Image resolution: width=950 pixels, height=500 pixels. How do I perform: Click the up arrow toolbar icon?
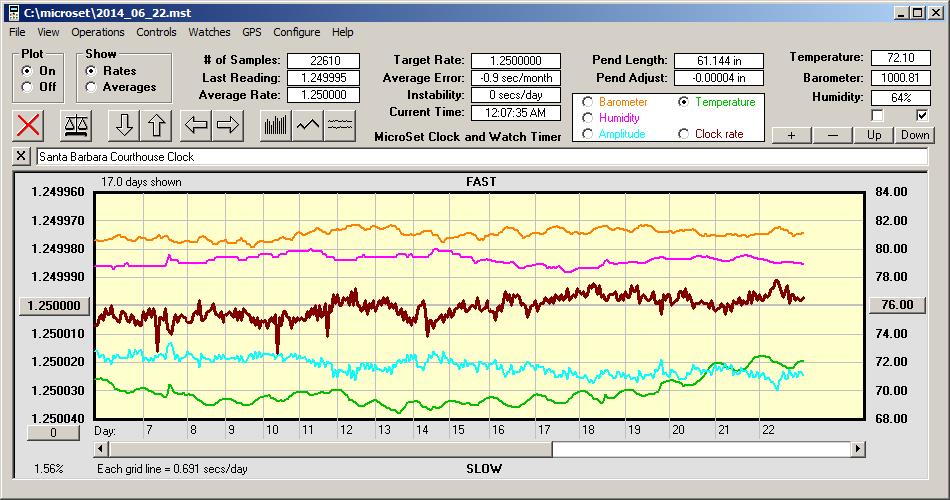pyautogui.click(x=156, y=125)
